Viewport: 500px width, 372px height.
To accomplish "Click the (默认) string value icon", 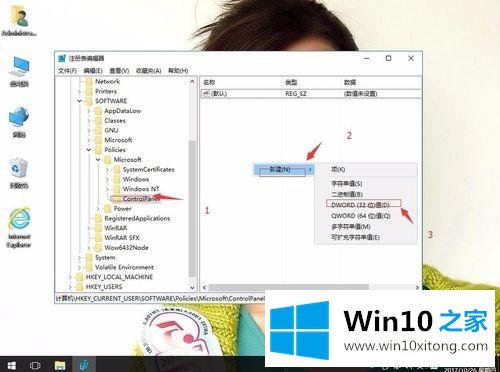I will pos(206,94).
